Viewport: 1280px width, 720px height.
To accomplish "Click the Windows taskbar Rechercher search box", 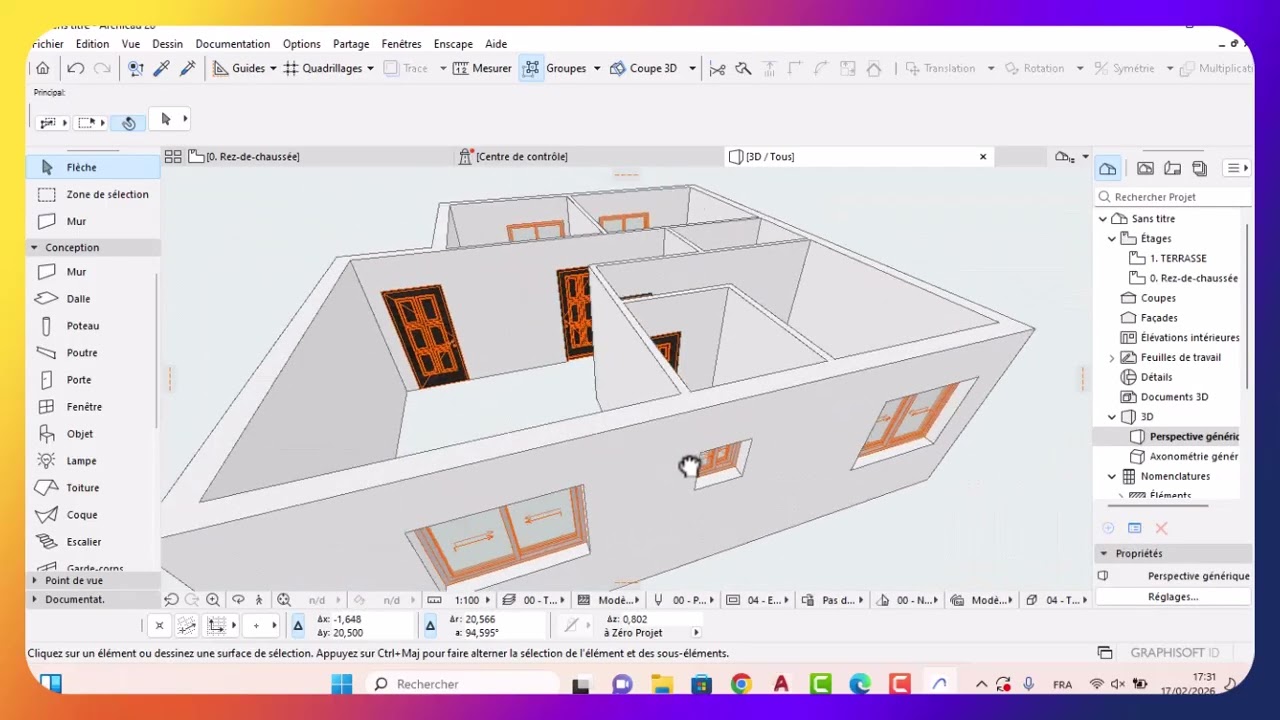I will click(463, 684).
